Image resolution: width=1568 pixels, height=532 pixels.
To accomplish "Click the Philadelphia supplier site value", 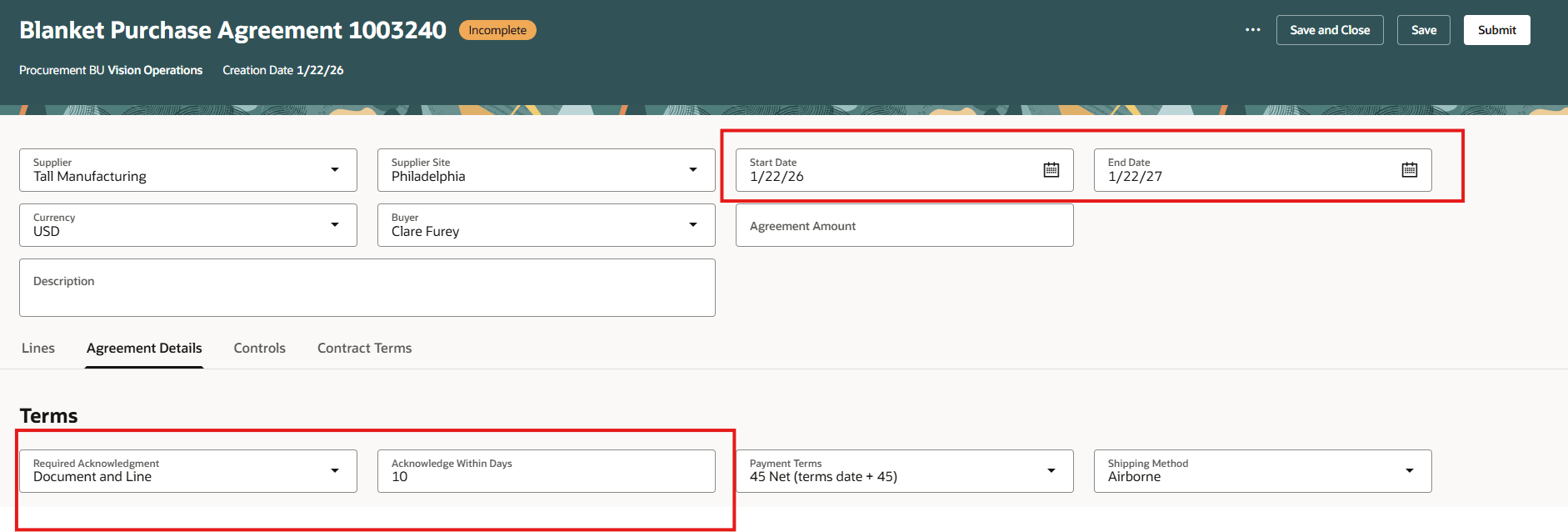I will [x=428, y=177].
